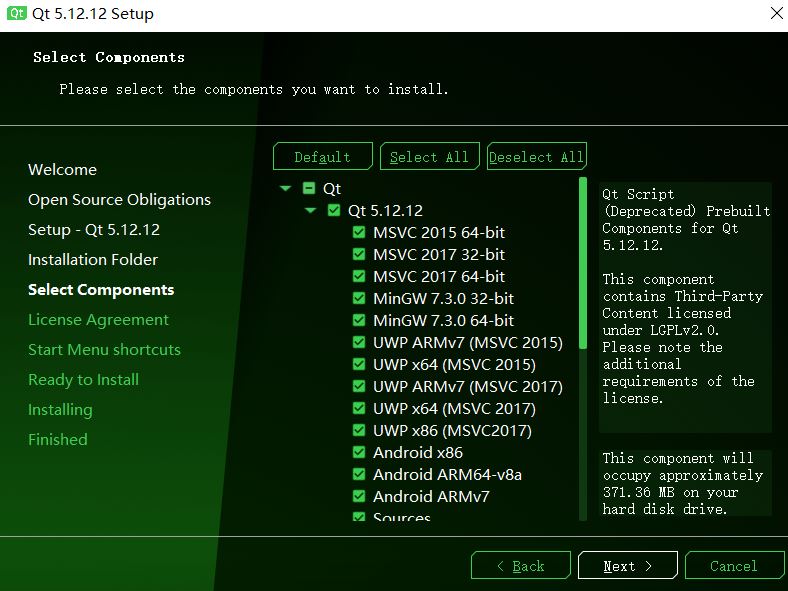Image resolution: width=788 pixels, height=591 pixels.
Task: Click the Finished step
Action: [58, 439]
